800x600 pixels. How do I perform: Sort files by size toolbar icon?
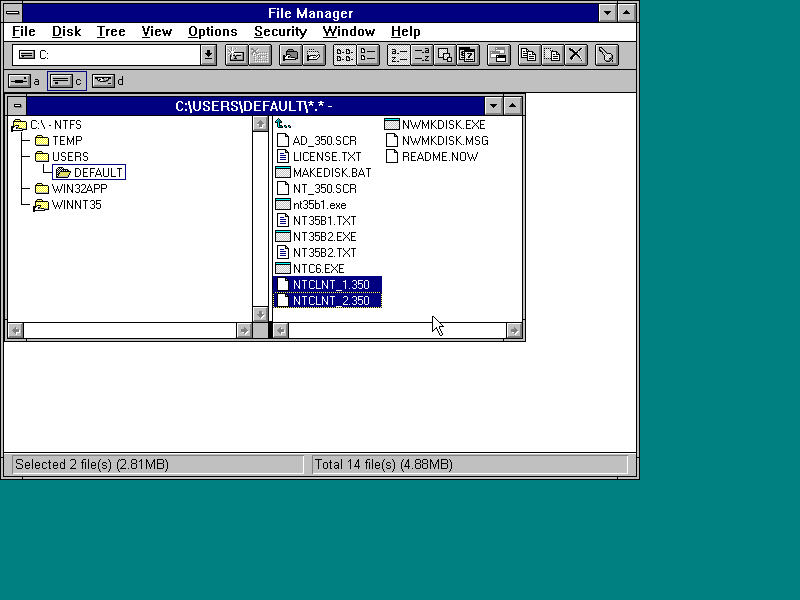(x=445, y=55)
